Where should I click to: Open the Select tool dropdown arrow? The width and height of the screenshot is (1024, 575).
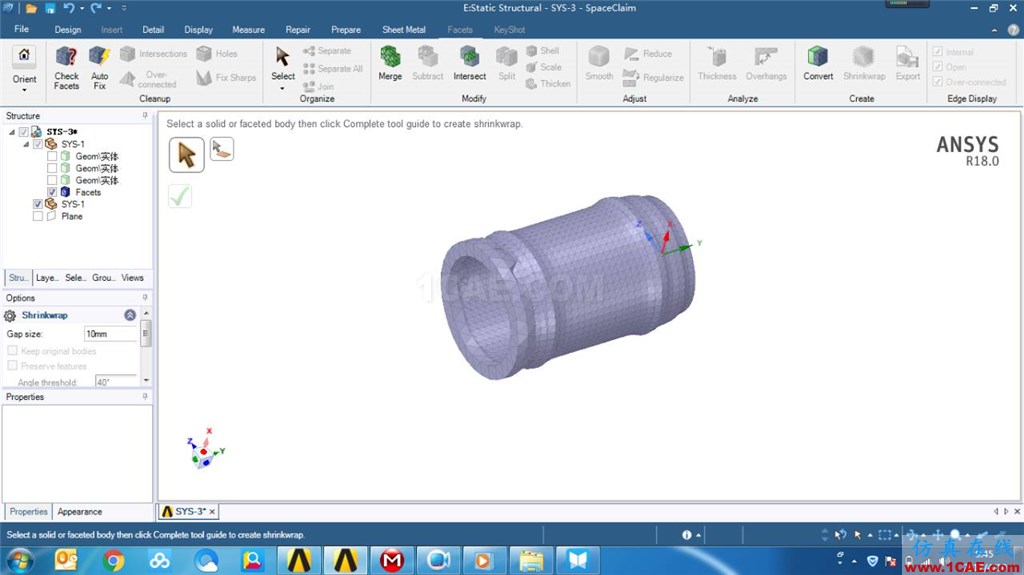click(283, 88)
